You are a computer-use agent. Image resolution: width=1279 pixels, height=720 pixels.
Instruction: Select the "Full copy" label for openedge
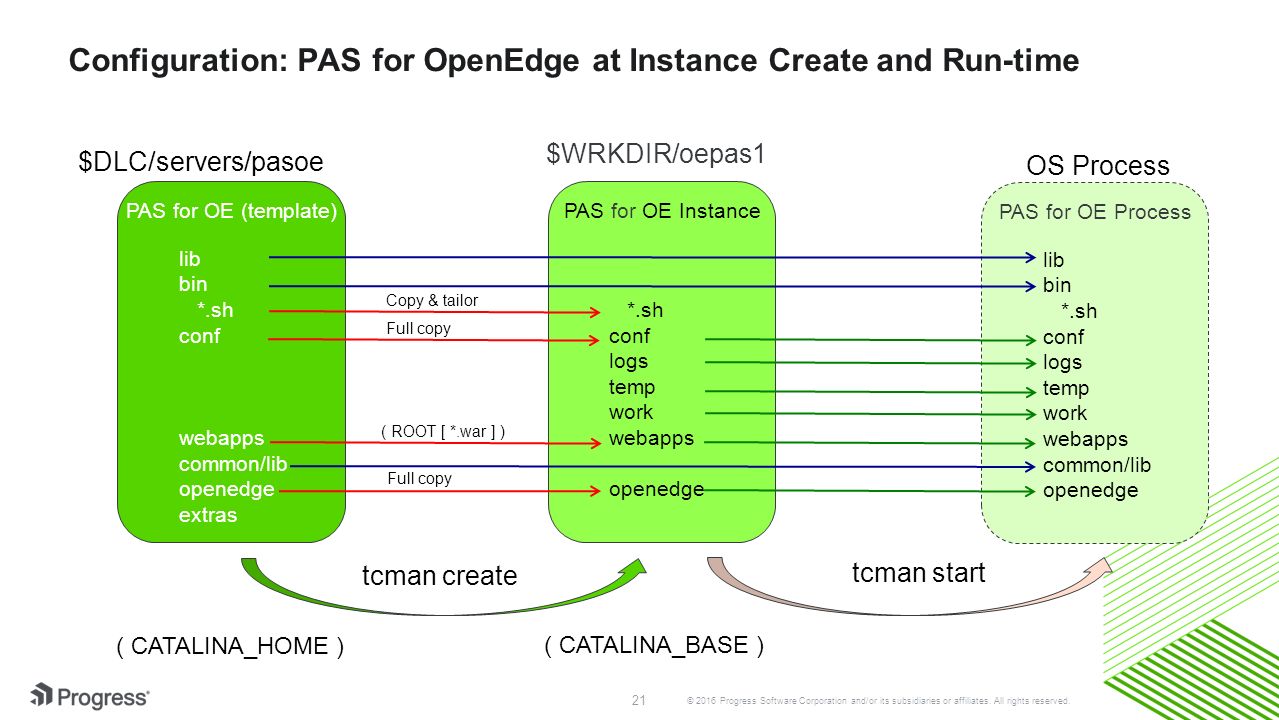pos(419,478)
